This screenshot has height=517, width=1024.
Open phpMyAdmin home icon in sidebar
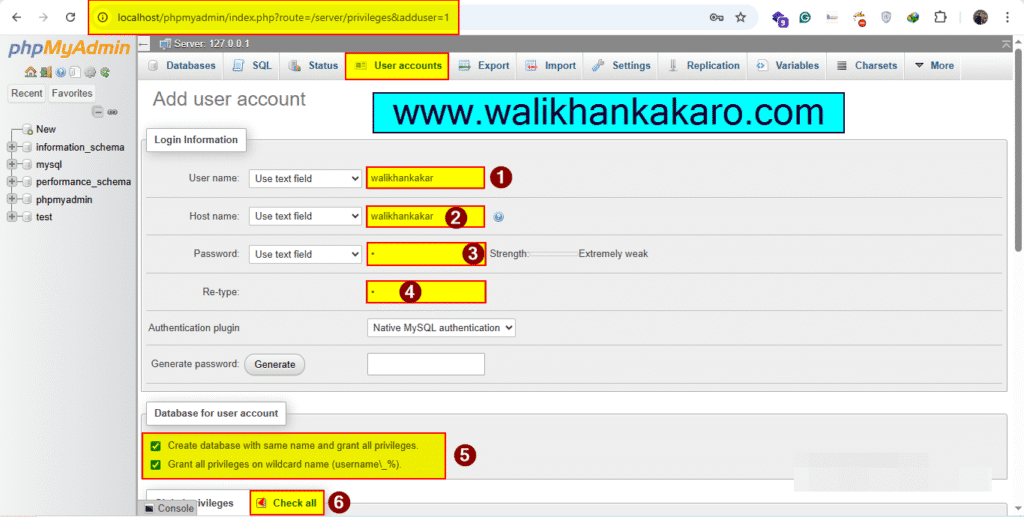(x=30, y=72)
